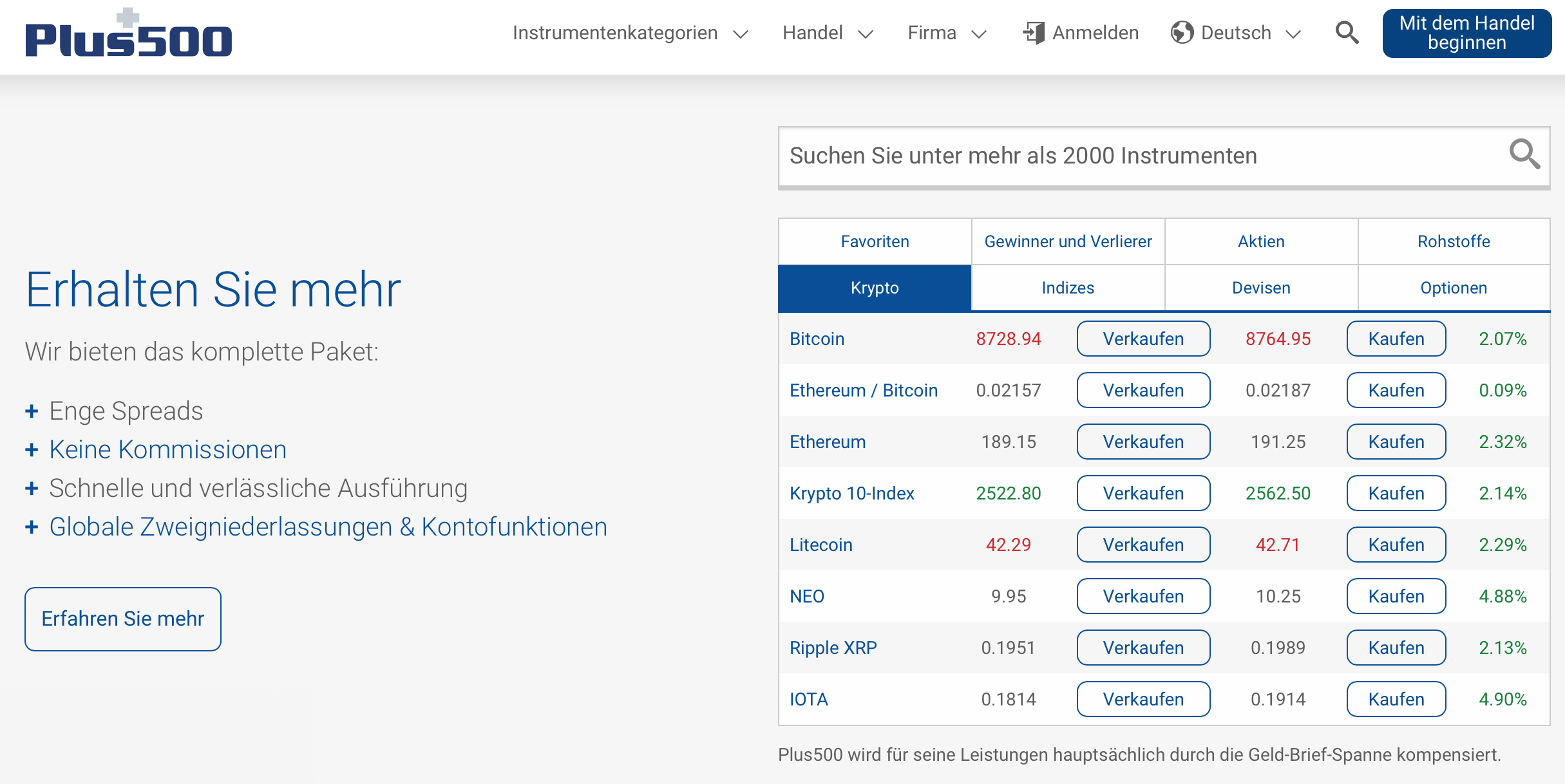1565x784 pixels.
Task: Click the header magnifier search icon
Action: pyautogui.click(x=1347, y=32)
